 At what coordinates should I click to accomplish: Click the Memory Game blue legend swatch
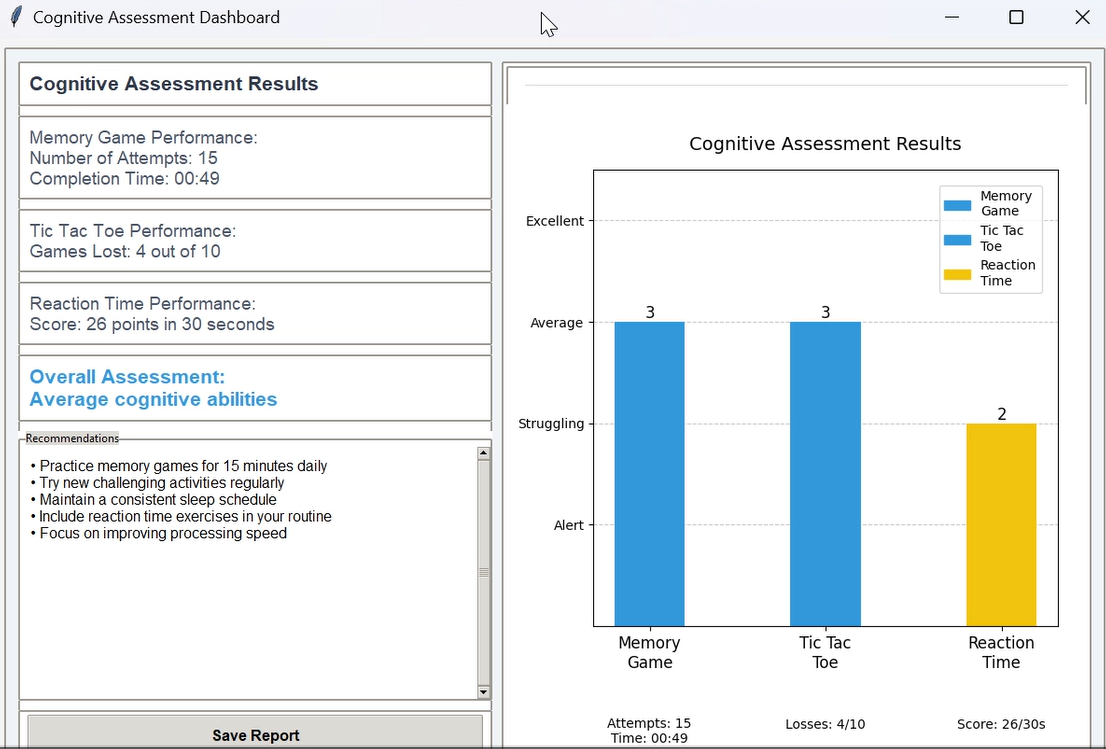coord(957,205)
